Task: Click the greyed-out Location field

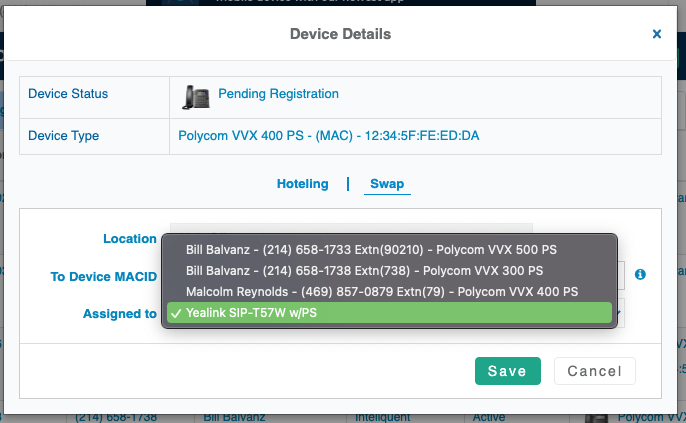Action: pyautogui.click(x=350, y=229)
